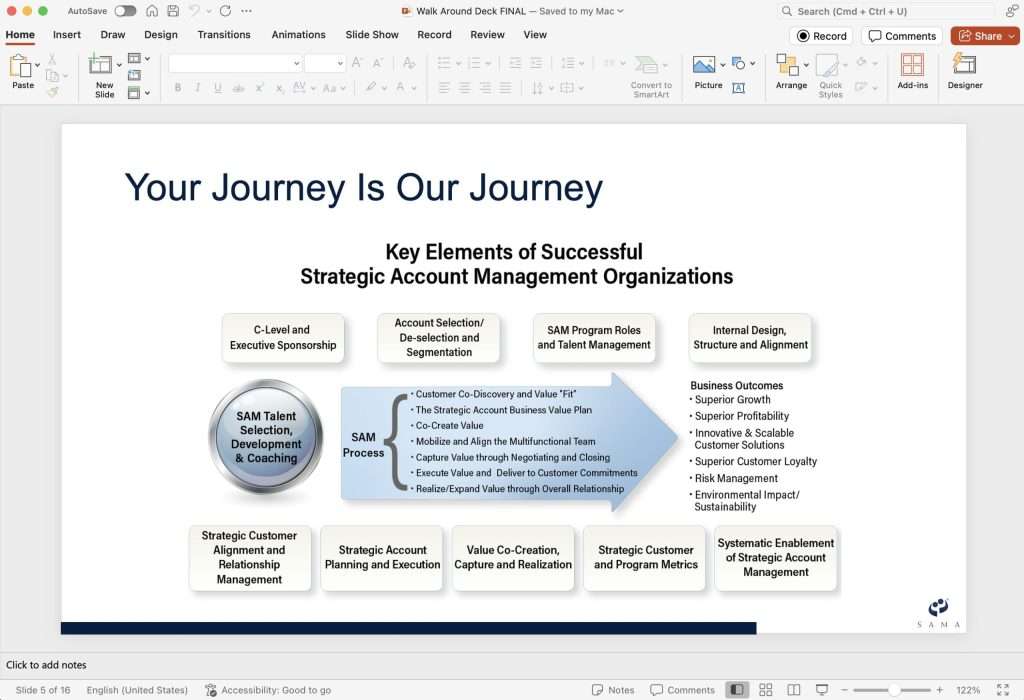Start the slide show from status bar icon

pos(822,690)
